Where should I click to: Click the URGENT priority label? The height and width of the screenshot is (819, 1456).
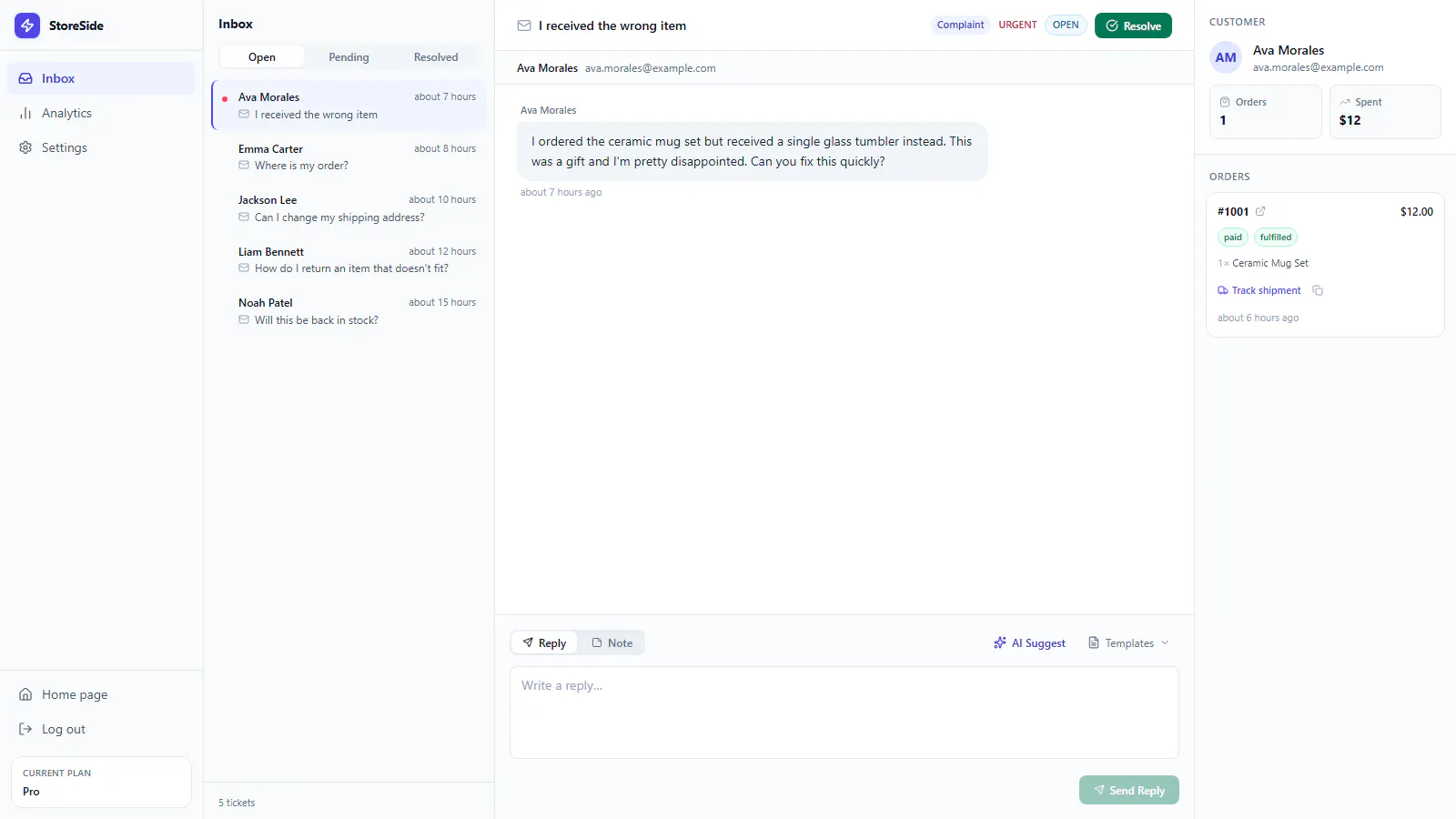(x=1017, y=25)
